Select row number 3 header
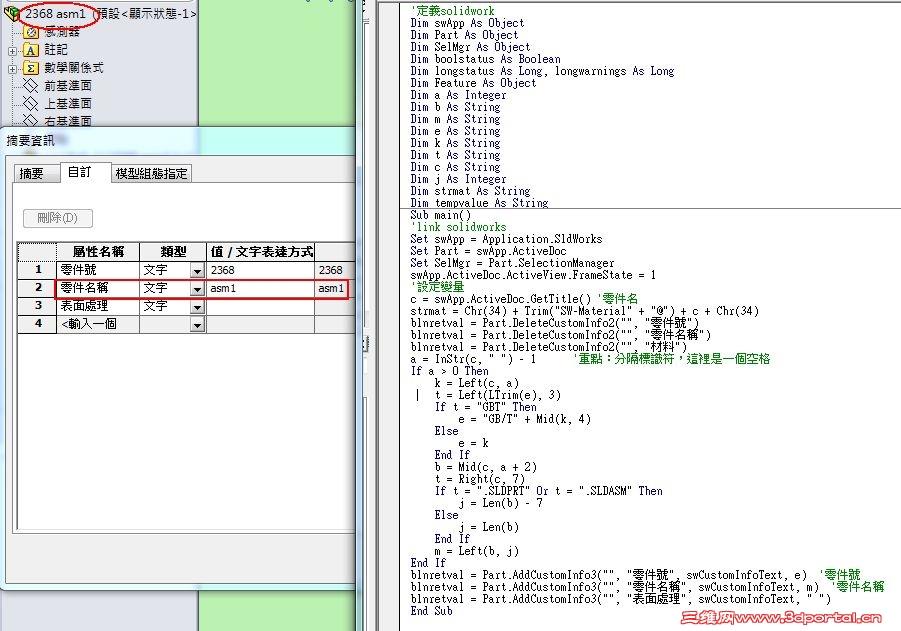The height and width of the screenshot is (631, 901). [37, 306]
